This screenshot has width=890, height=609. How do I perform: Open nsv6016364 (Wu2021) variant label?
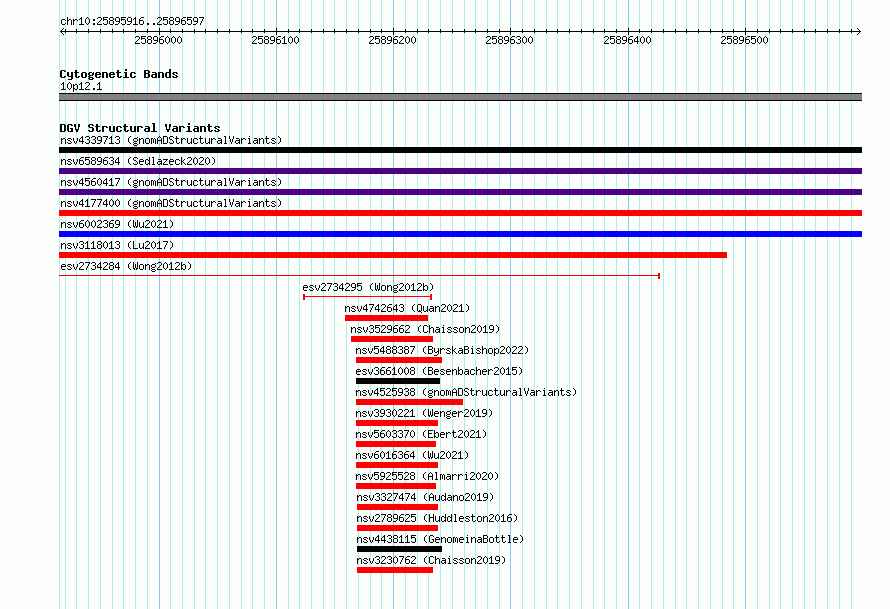(412, 455)
